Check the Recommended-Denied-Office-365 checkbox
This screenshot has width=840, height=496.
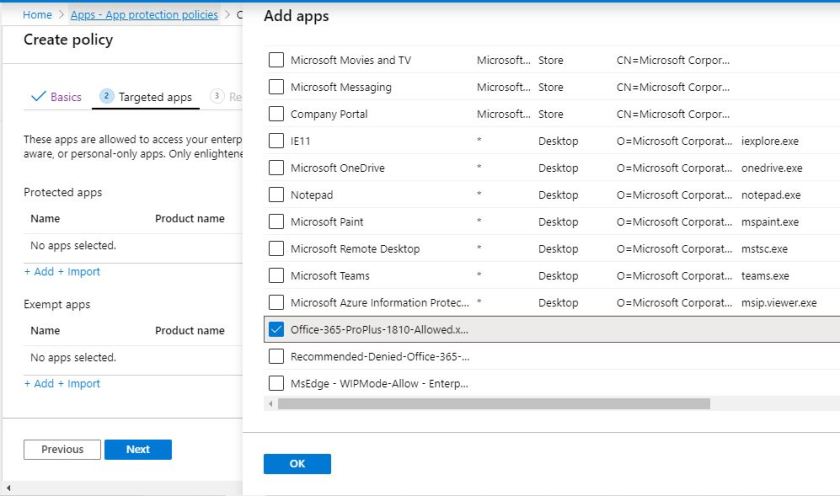coord(276,356)
